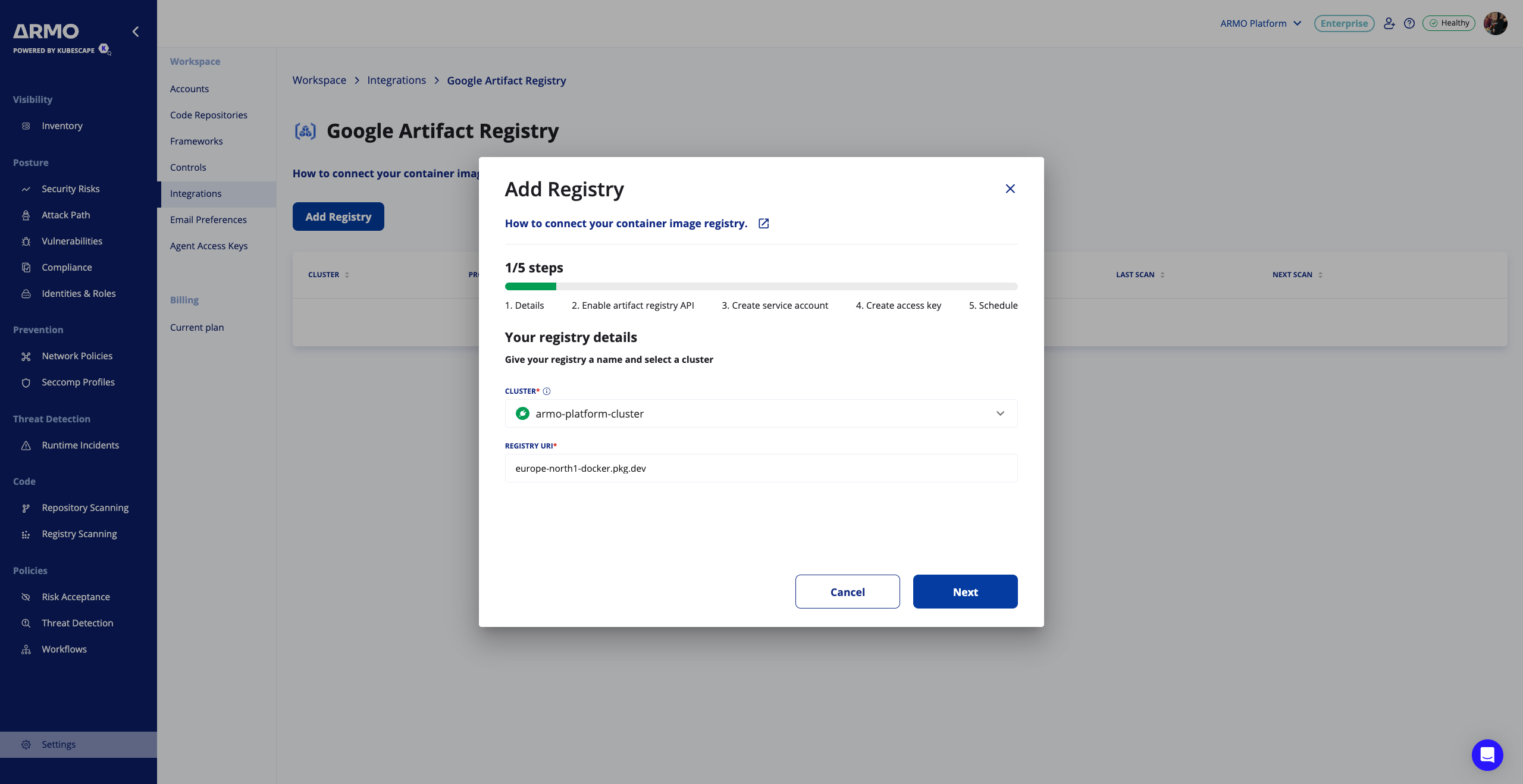The width and height of the screenshot is (1523, 784).
Task: Open the chat support bubble icon
Action: 1487,755
